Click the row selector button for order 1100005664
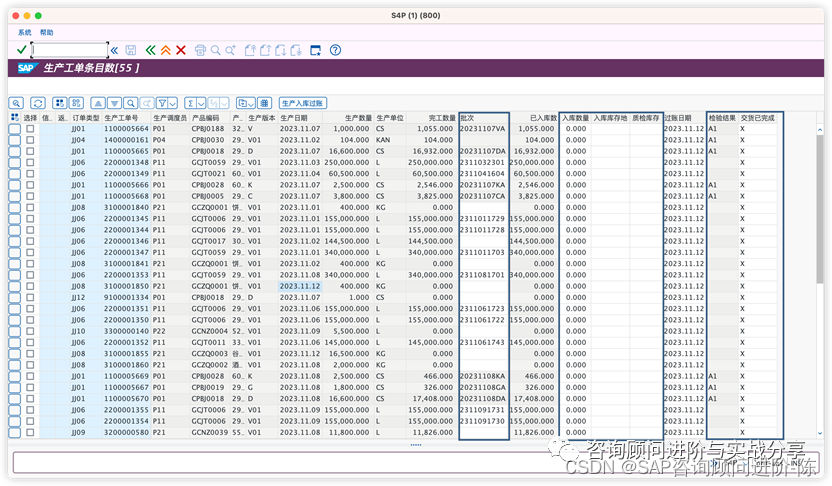The width and height of the screenshot is (832, 486). pos(14,128)
